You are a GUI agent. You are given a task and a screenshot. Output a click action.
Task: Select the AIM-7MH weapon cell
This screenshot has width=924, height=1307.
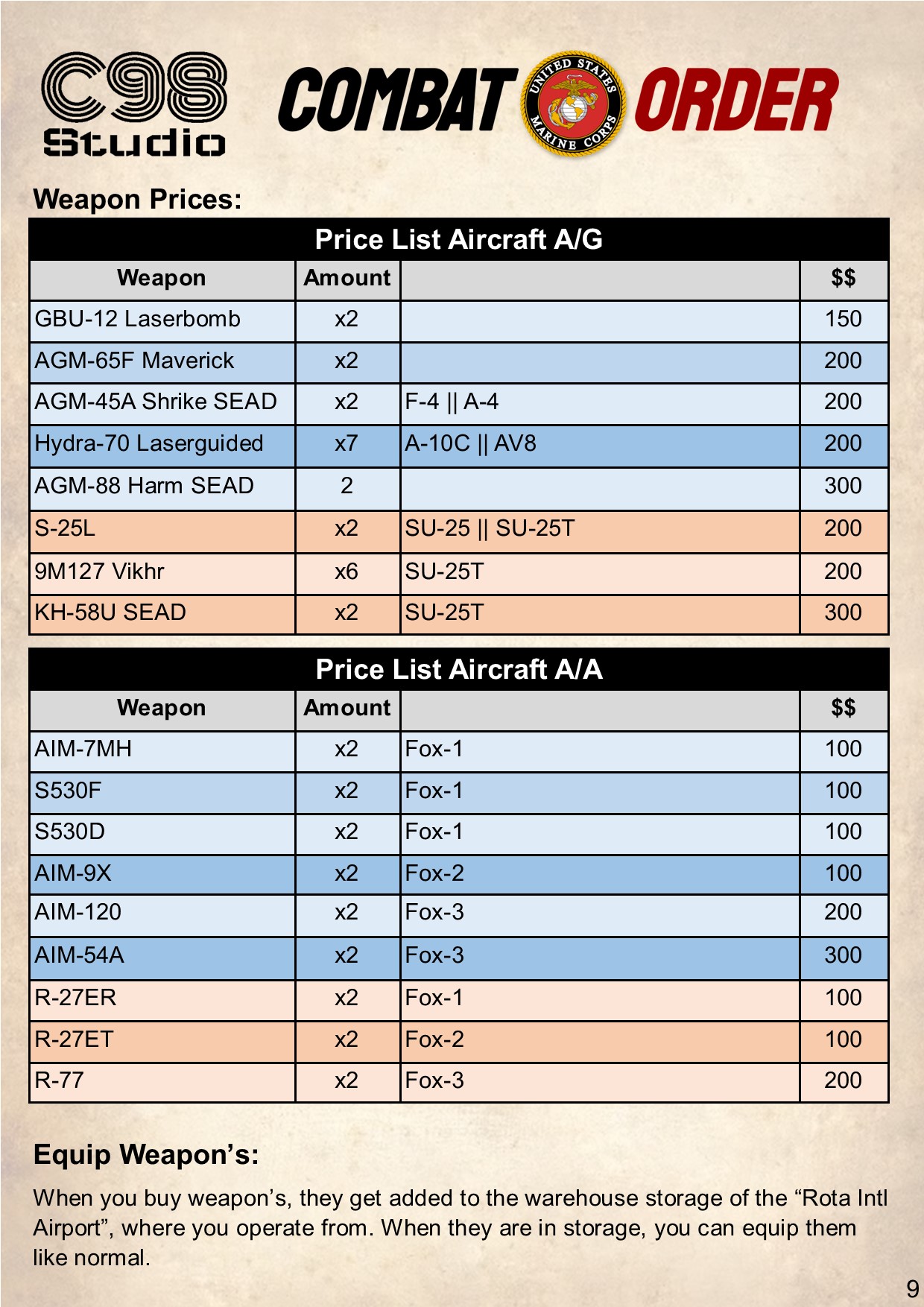(83, 749)
